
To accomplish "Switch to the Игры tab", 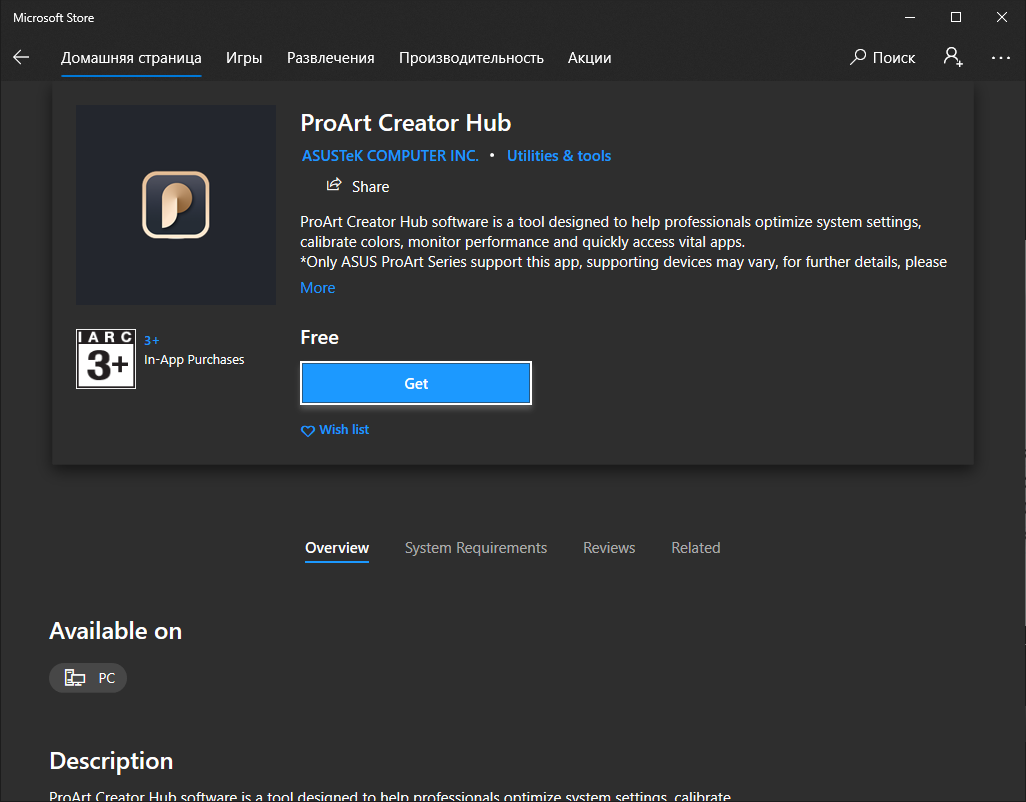I will point(244,58).
